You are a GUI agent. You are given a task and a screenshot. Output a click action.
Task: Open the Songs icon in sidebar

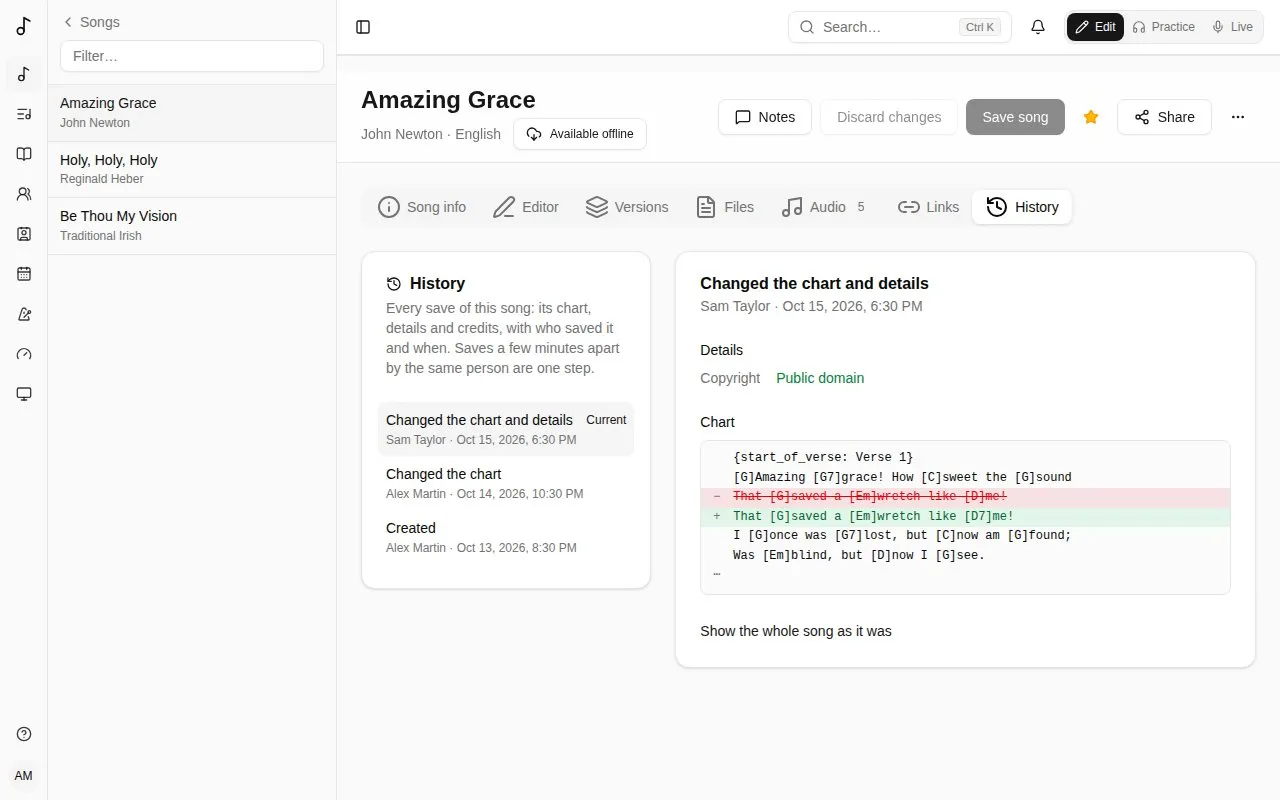(24, 74)
